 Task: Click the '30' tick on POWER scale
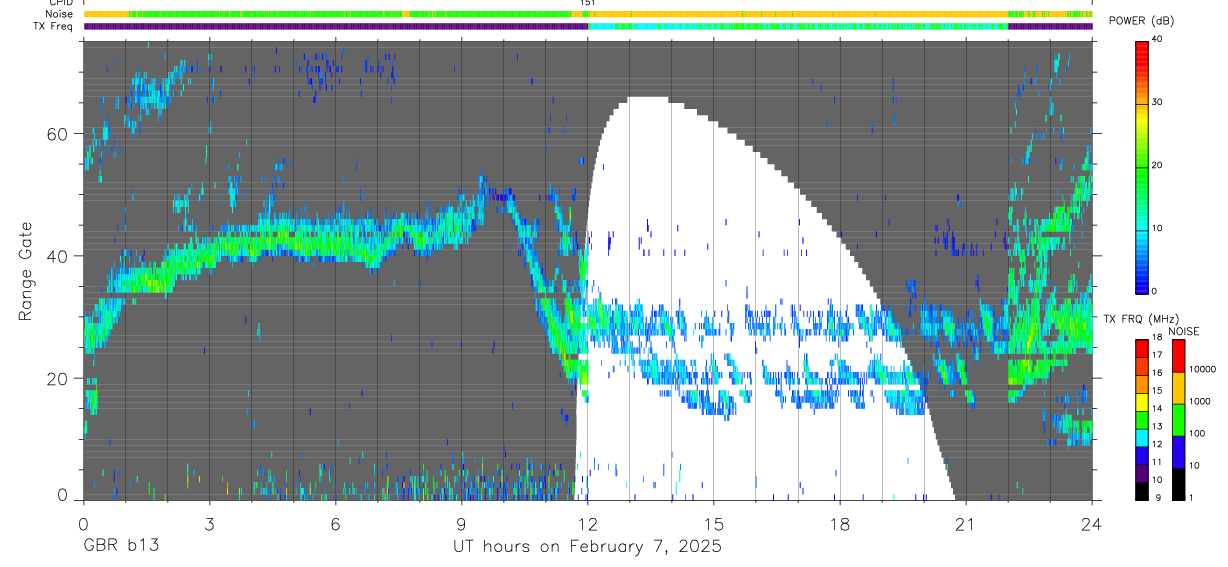point(1158,103)
